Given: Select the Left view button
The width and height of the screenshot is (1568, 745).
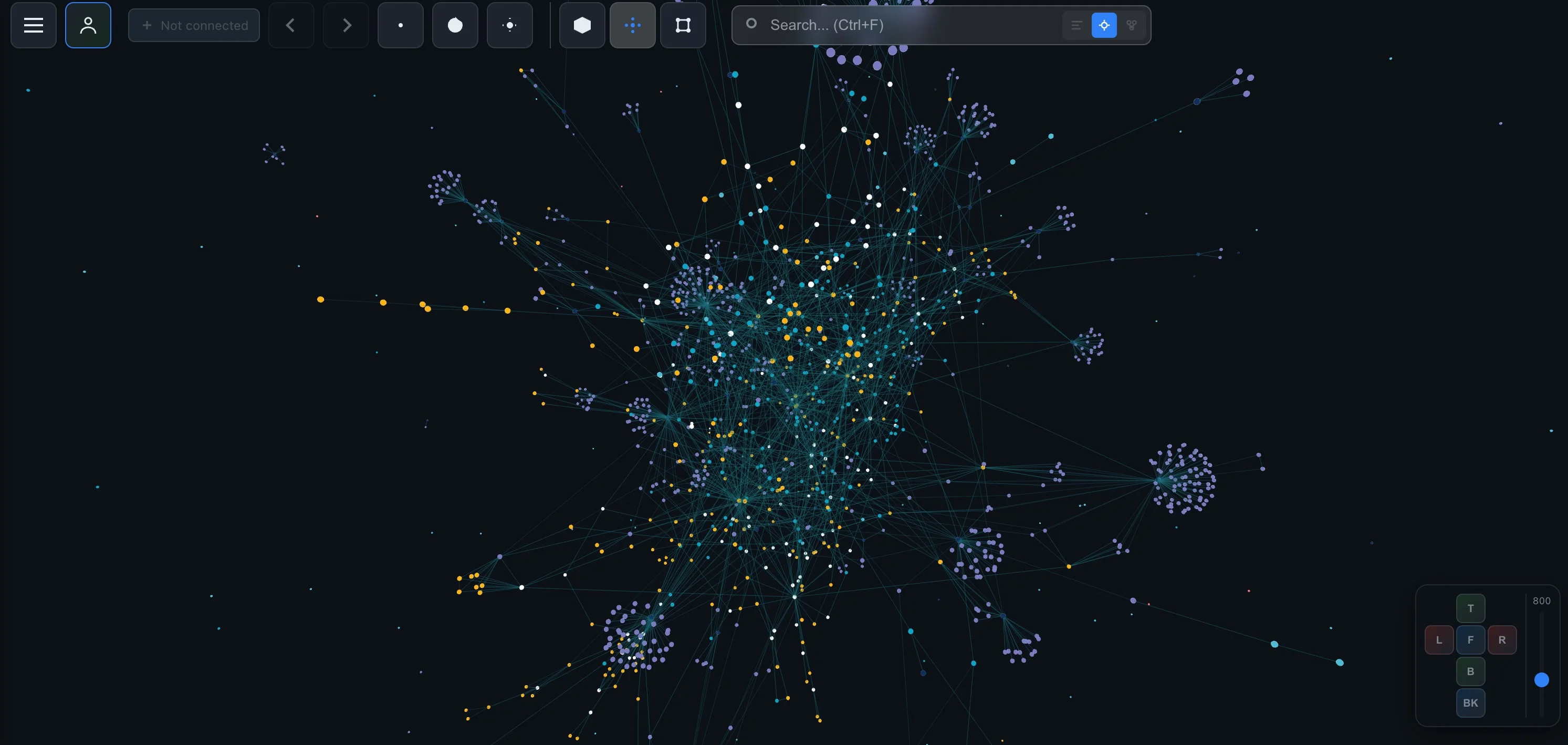Looking at the screenshot, I should (1439, 639).
